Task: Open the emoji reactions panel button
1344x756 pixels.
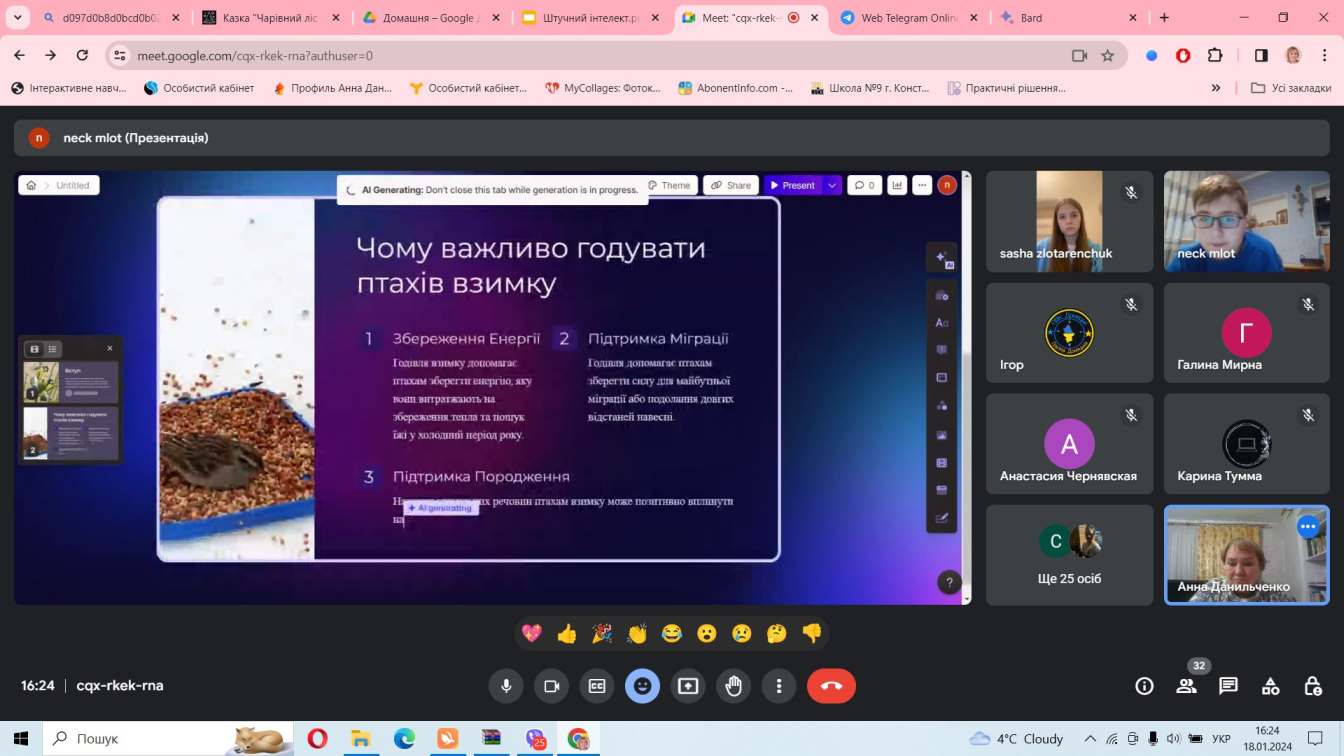Action: [642, 686]
